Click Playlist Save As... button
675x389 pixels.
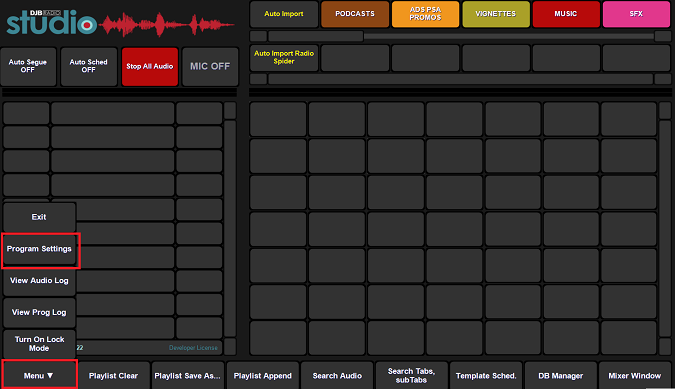point(187,376)
